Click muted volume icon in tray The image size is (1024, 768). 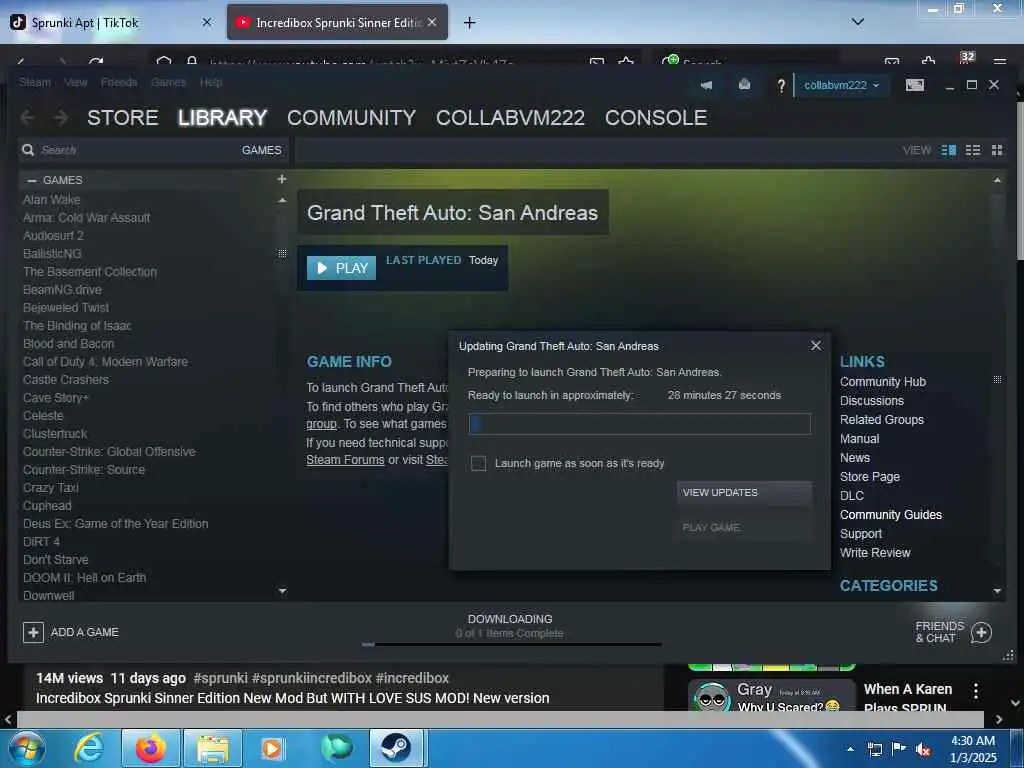point(923,750)
